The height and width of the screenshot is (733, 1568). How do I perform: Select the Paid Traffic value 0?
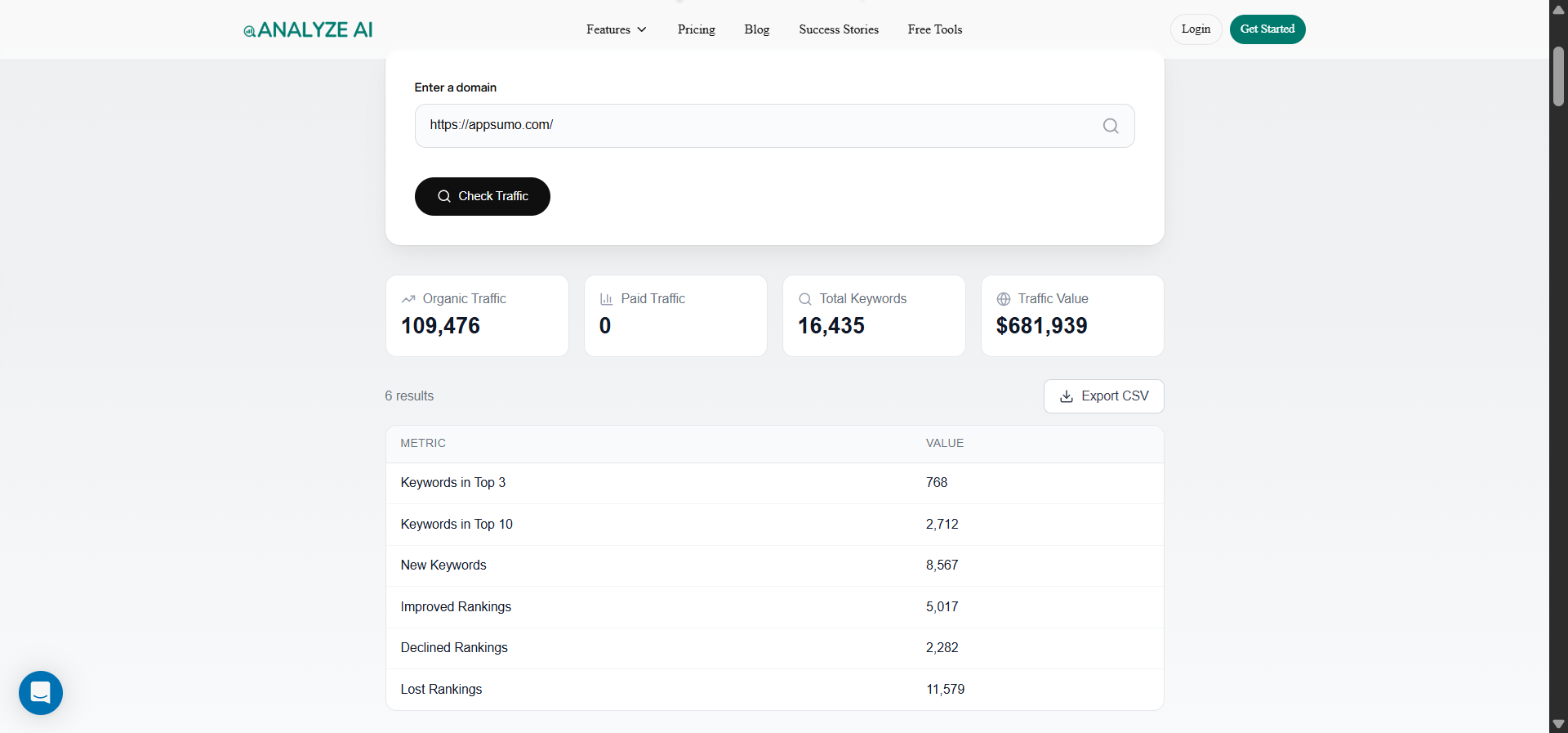pos(605,326)
